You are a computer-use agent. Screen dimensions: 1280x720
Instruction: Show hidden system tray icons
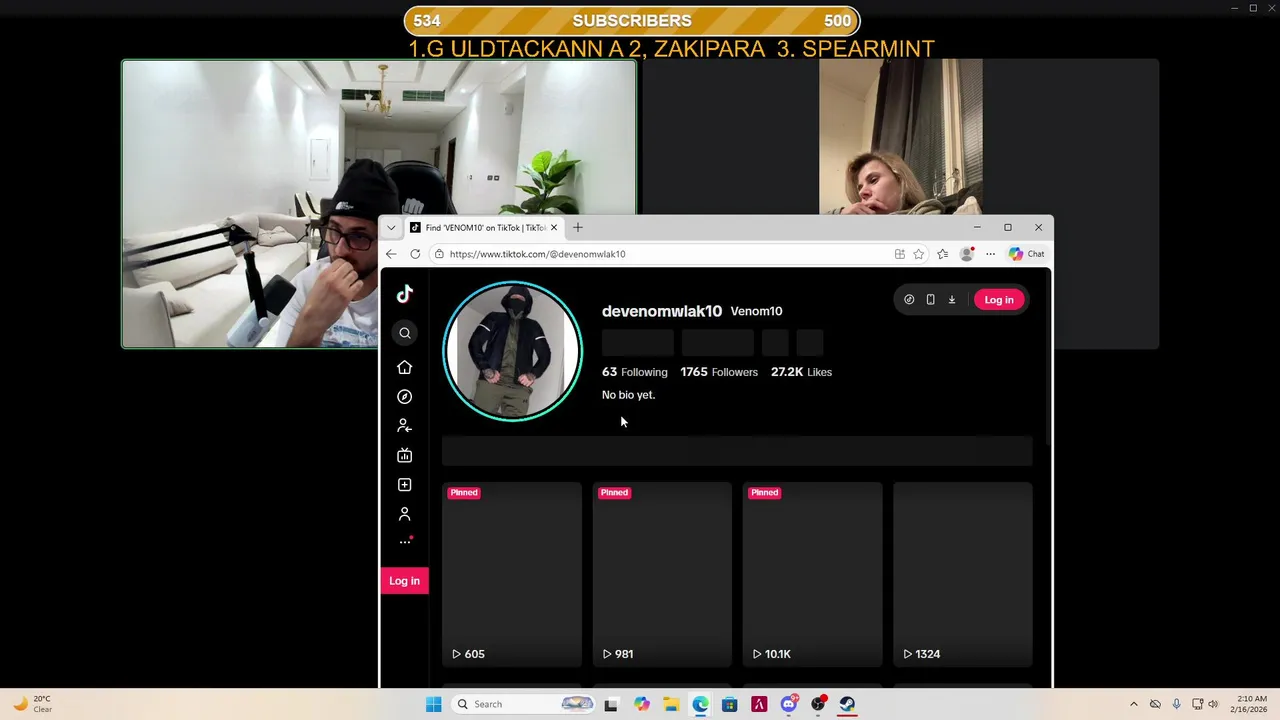(1134, 704)
